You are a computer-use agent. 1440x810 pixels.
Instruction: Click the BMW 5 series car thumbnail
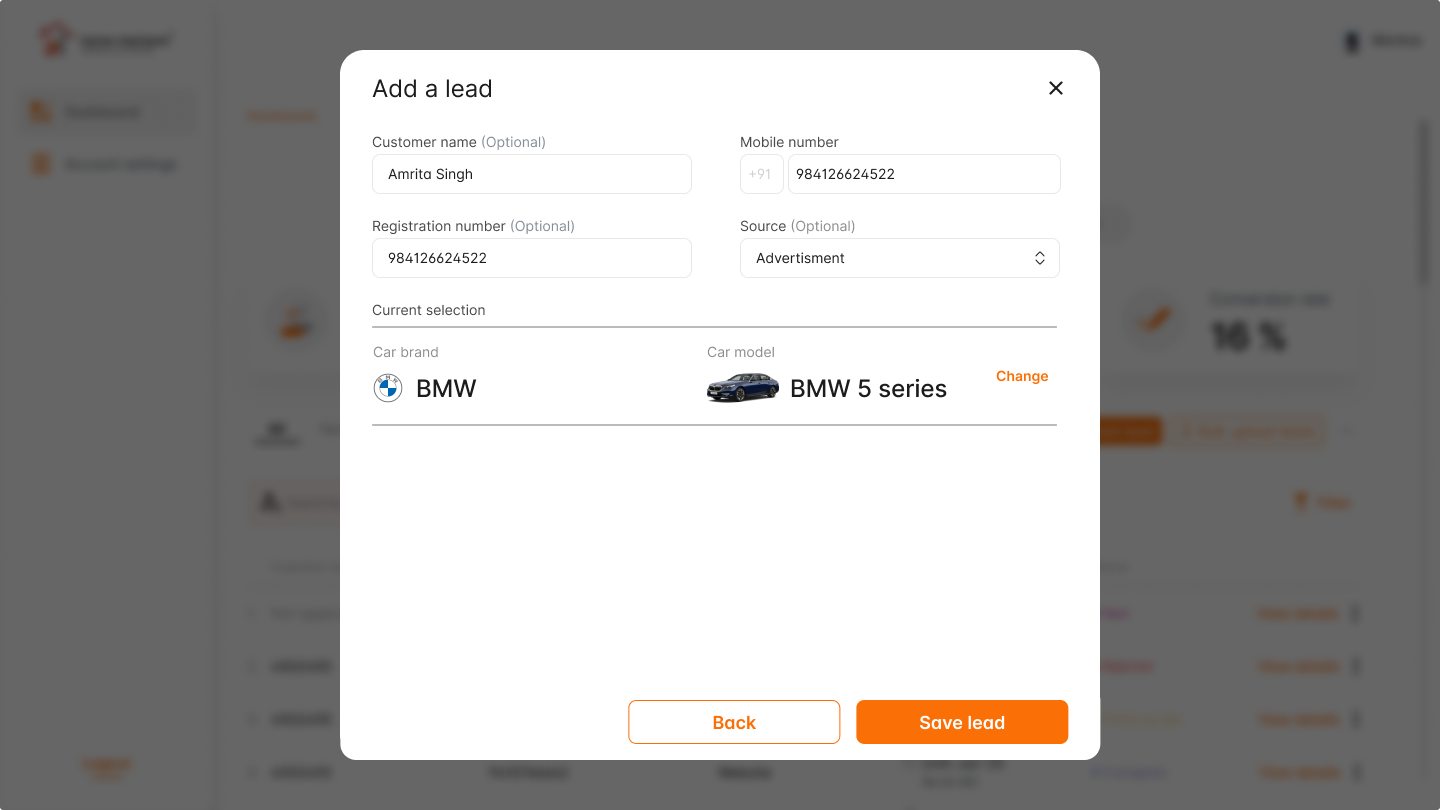click(742, 388)
